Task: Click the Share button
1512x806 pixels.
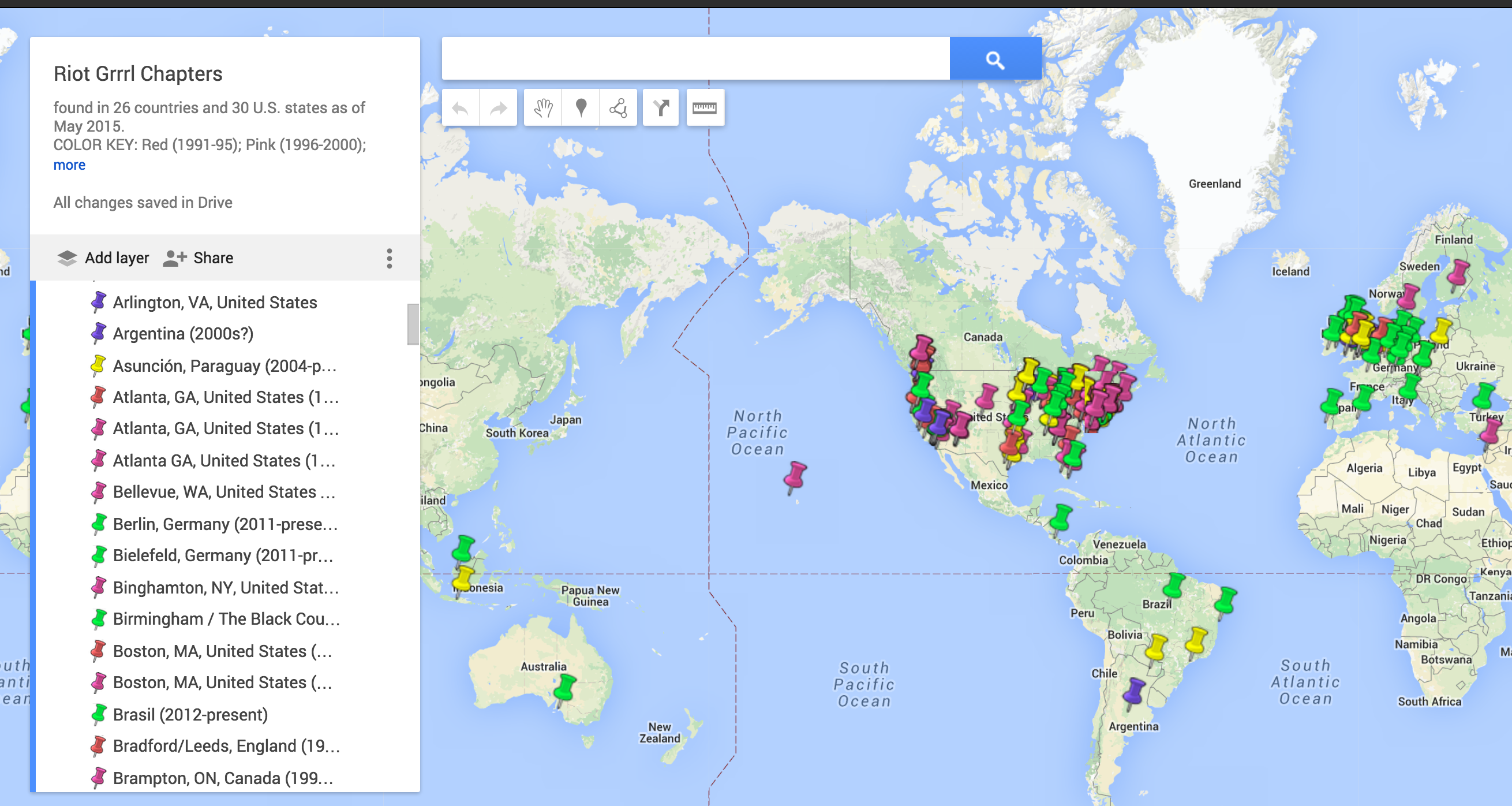Action: 199,258
